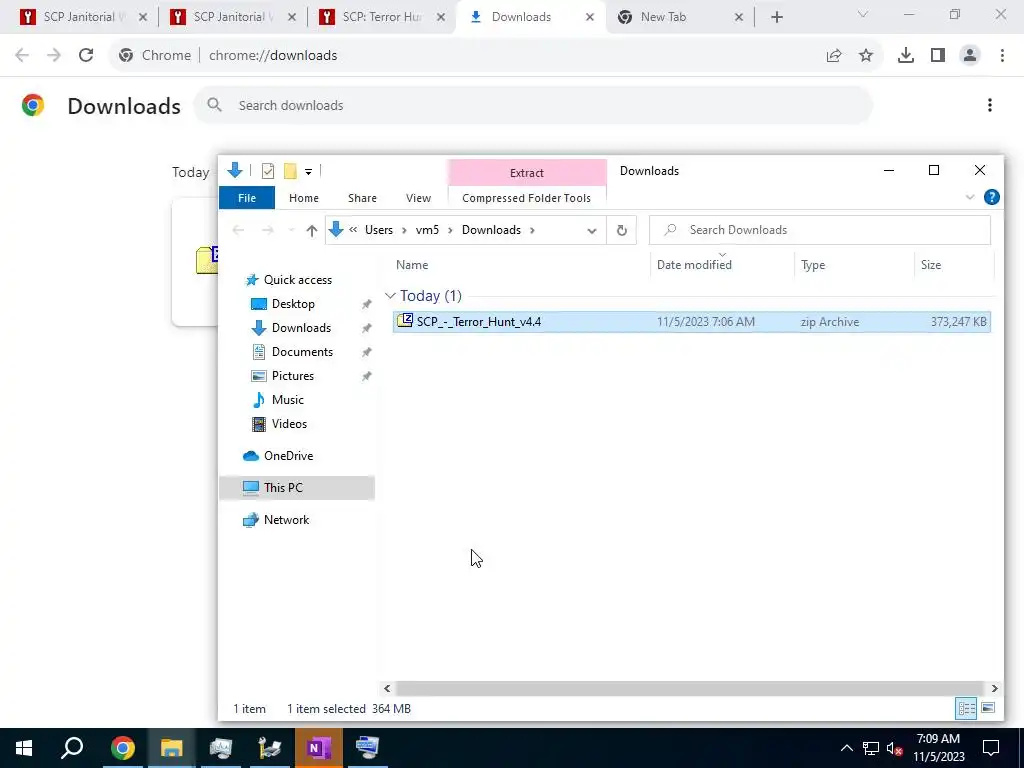1024x768 pixels.
Task: Open Explorer Help icon
Action: coord(991,197)
